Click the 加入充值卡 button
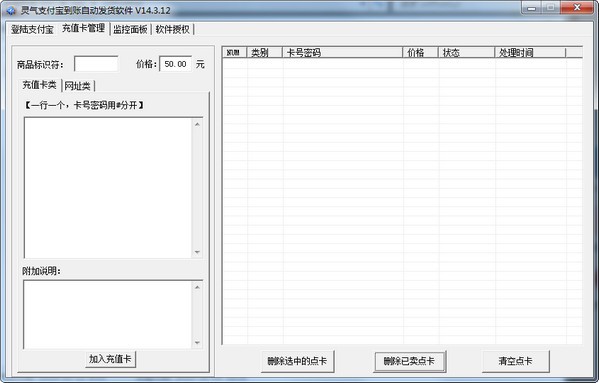599x383 pixels. point(110,359)
